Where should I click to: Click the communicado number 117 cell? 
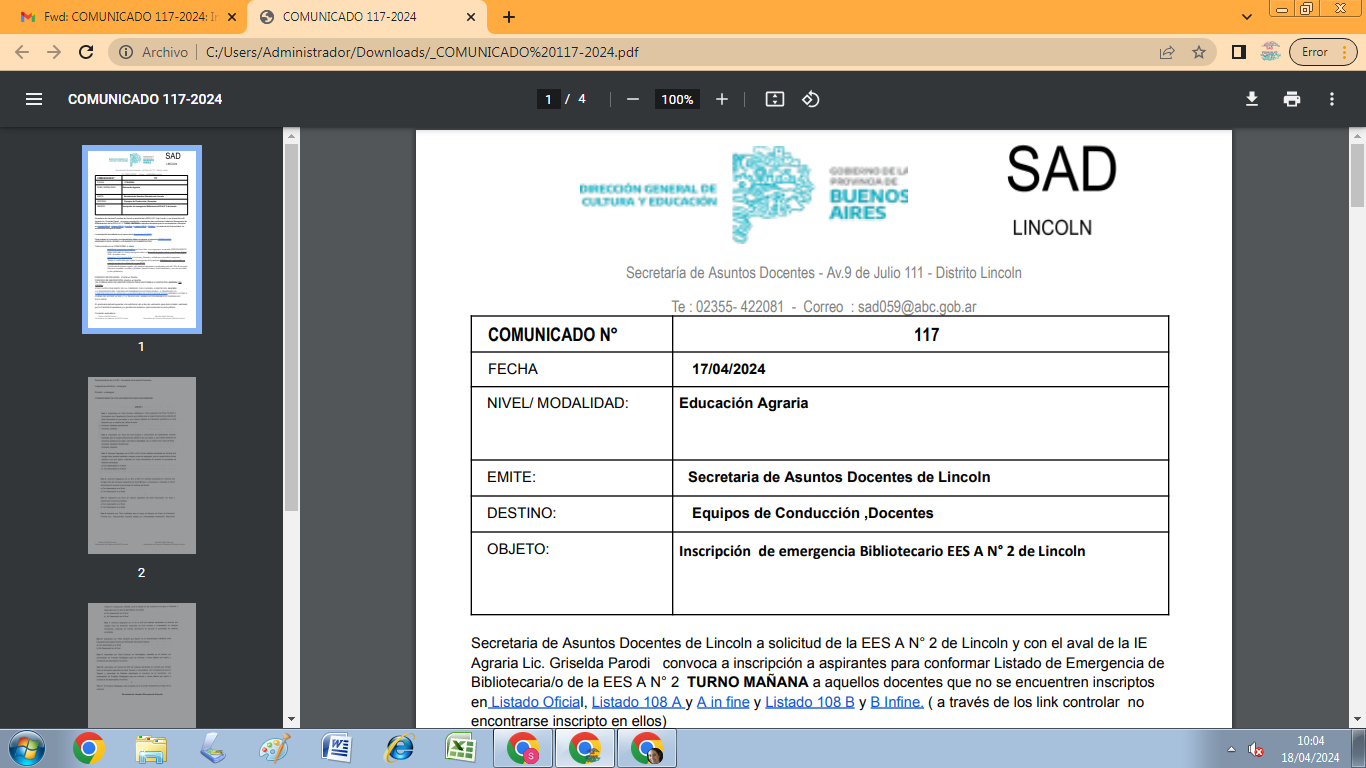[x=920, y=334]
